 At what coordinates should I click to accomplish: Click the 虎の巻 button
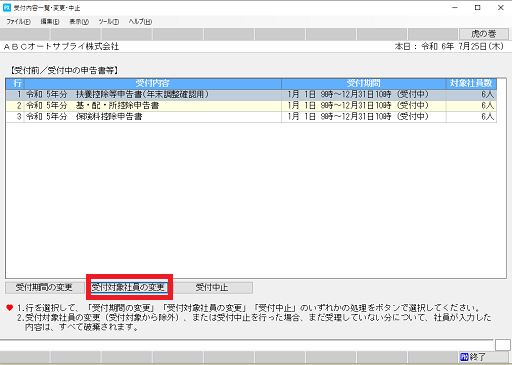[x=484, y=34]
